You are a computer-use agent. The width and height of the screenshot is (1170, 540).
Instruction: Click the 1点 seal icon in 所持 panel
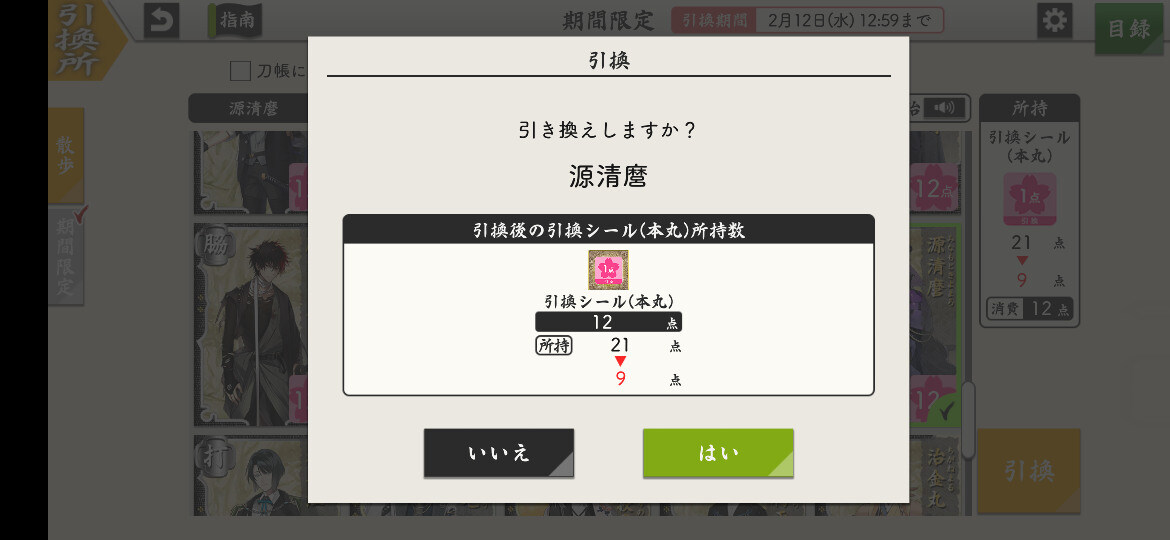click(x=1030, y=198)
